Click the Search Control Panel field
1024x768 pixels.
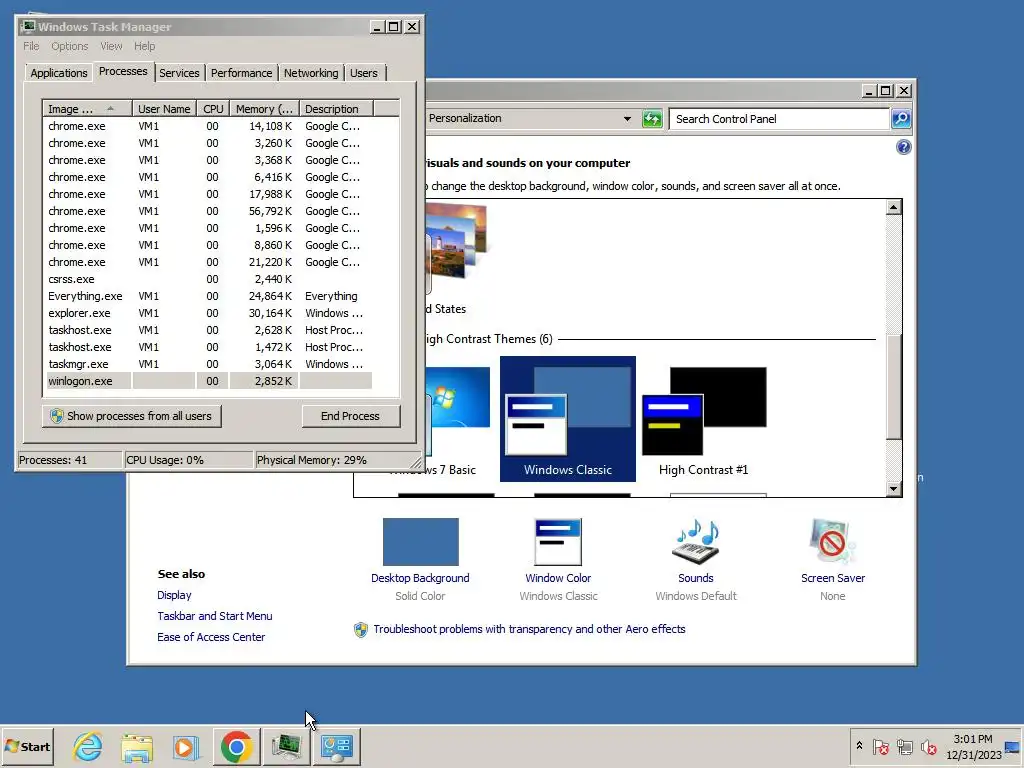779,119
